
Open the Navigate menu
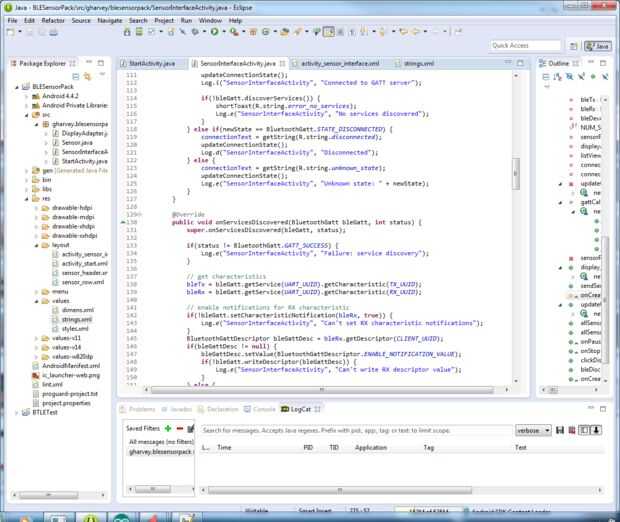tap(110, 21)
